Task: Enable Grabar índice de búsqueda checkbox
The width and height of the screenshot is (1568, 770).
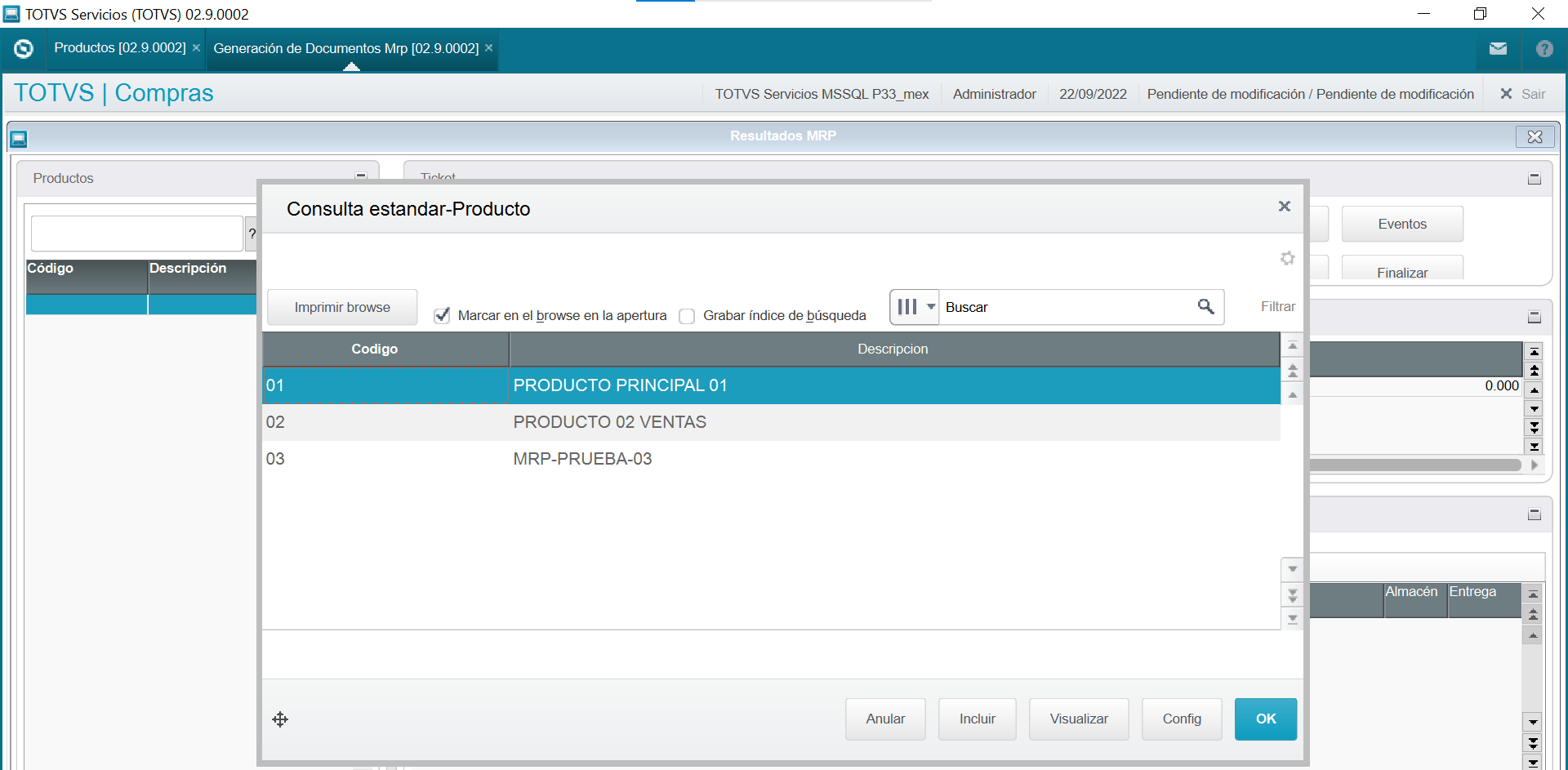Action: pyautogui.click(x=687, y=315)
